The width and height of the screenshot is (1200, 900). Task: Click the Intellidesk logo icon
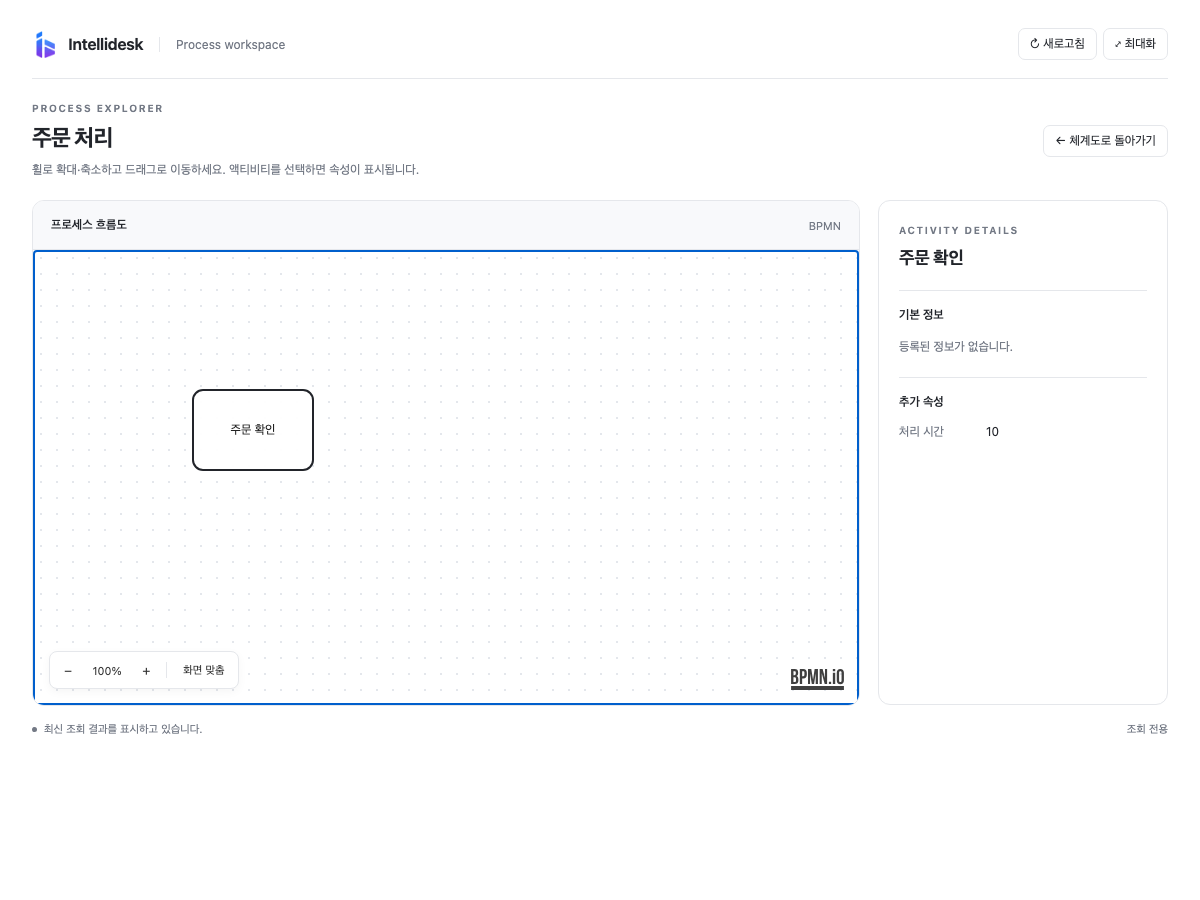pos(45,45)
